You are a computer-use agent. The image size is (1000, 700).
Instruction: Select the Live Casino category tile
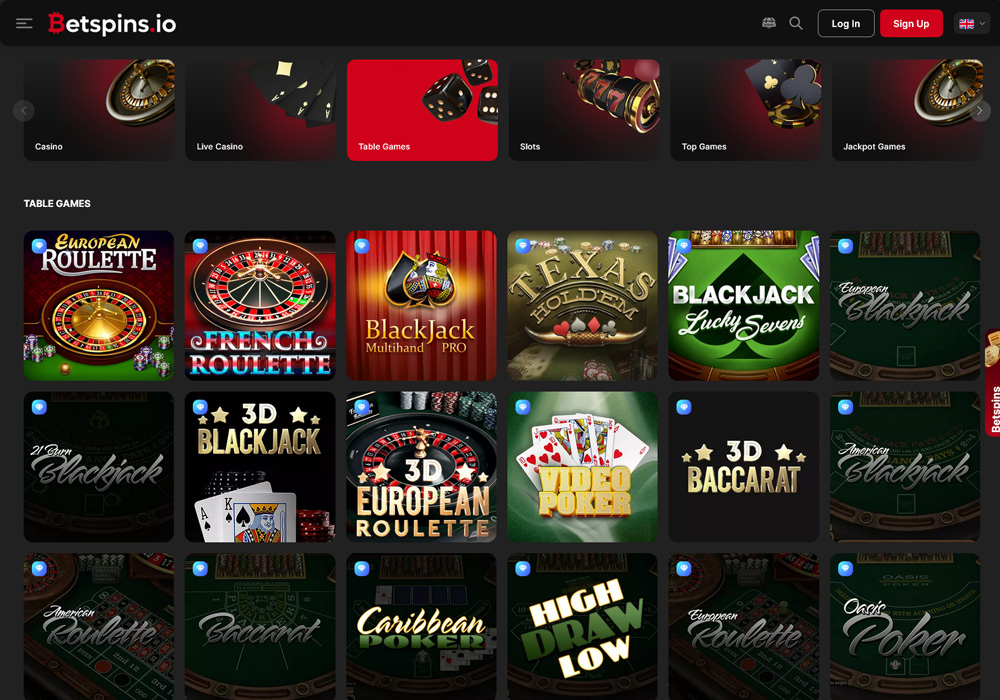click(x=261, y=110)
